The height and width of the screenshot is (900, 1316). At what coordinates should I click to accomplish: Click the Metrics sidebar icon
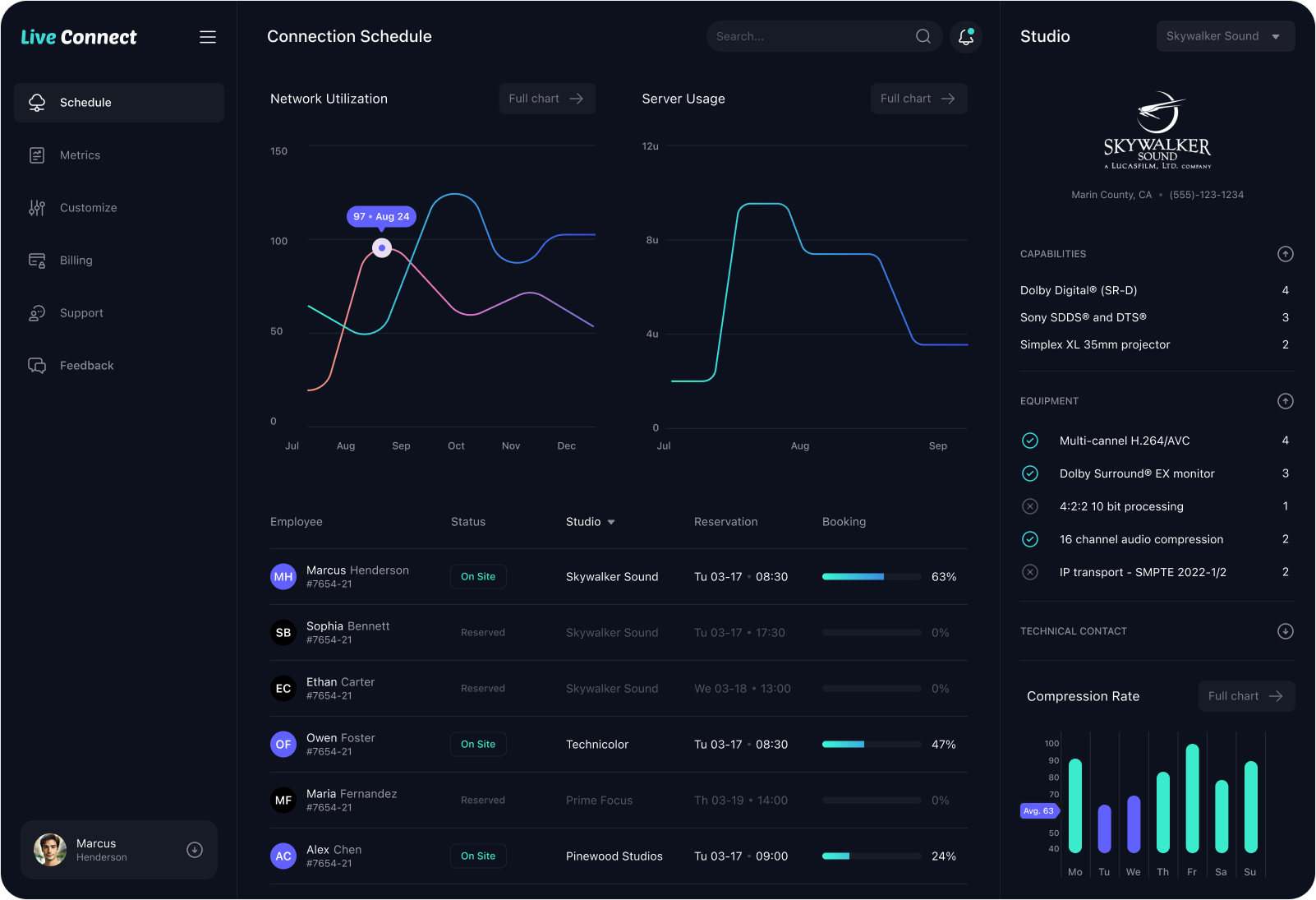tap(37, 155)
